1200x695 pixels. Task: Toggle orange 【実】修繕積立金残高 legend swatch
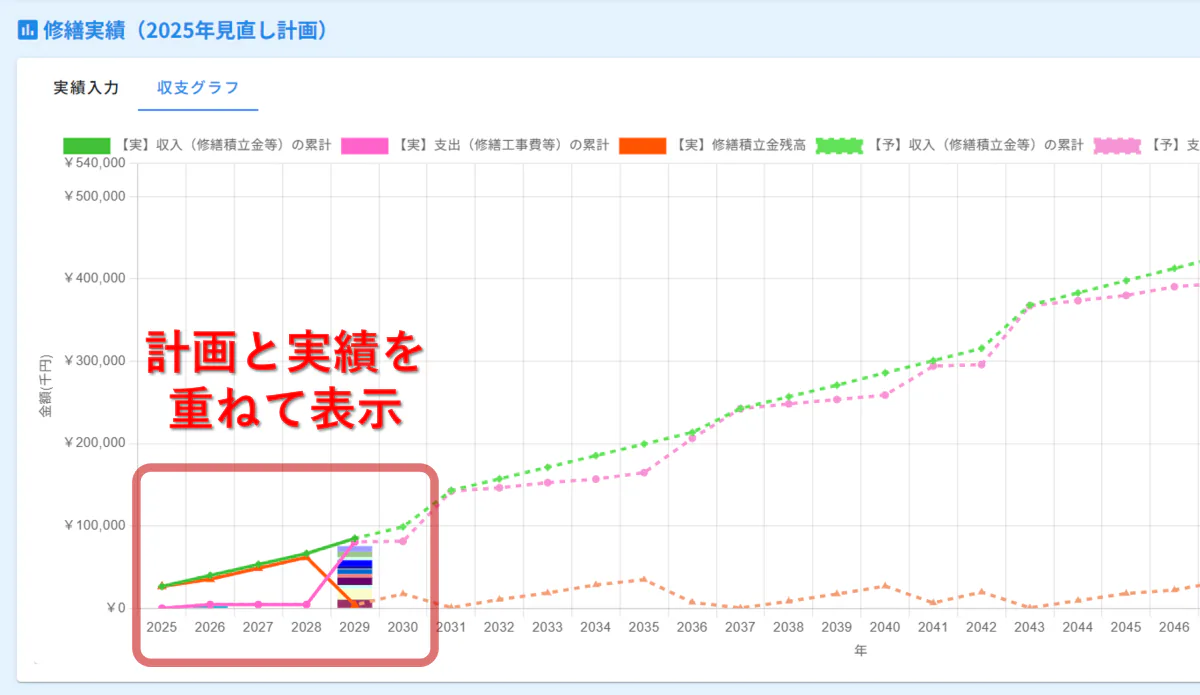point(643,145)
